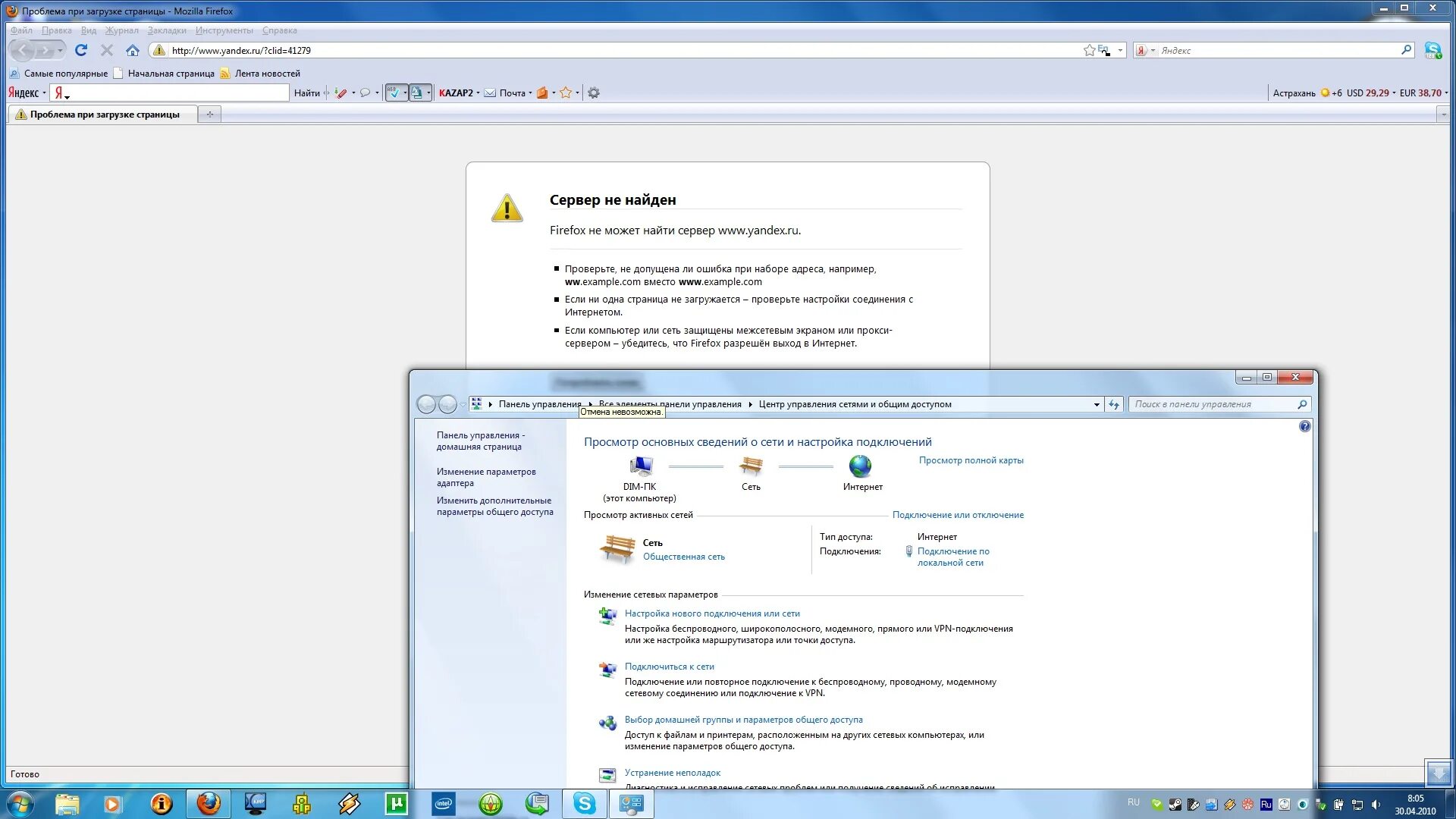
Task: Click the bookmark star in address bar
Action: [x=1089, y=50]
